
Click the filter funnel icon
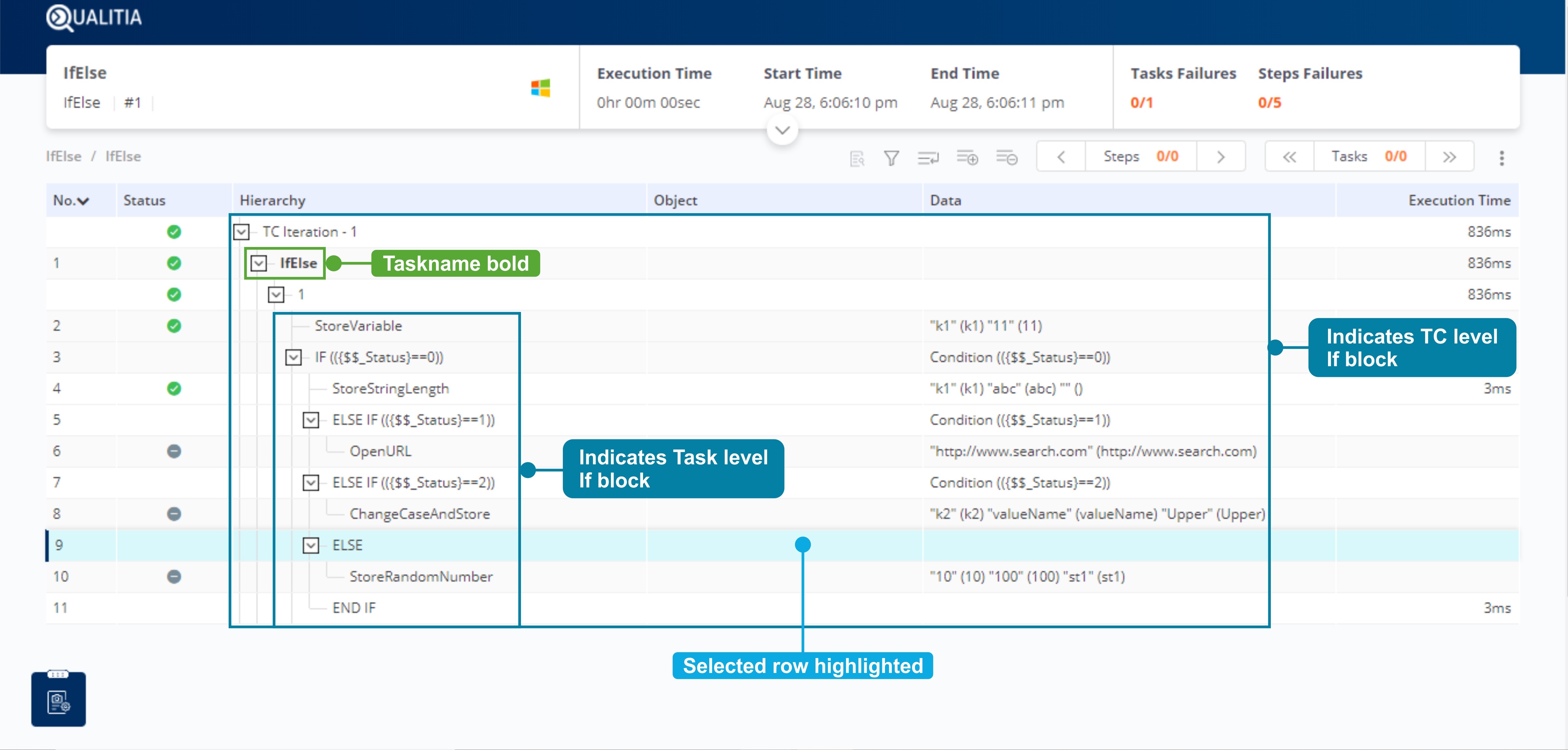[891, 158]
